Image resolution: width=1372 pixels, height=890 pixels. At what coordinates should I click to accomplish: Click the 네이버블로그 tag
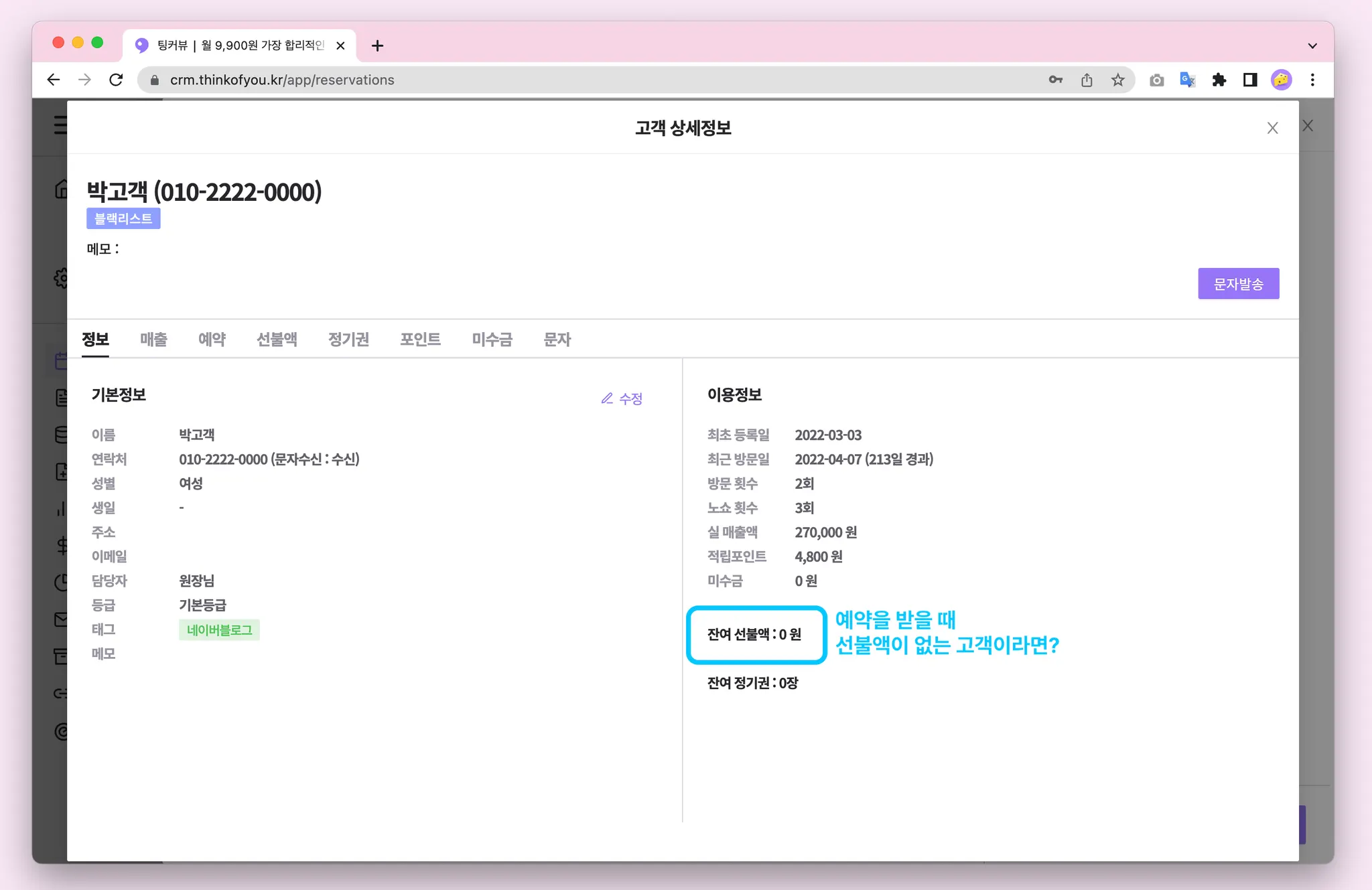click(x=219, y=630)
